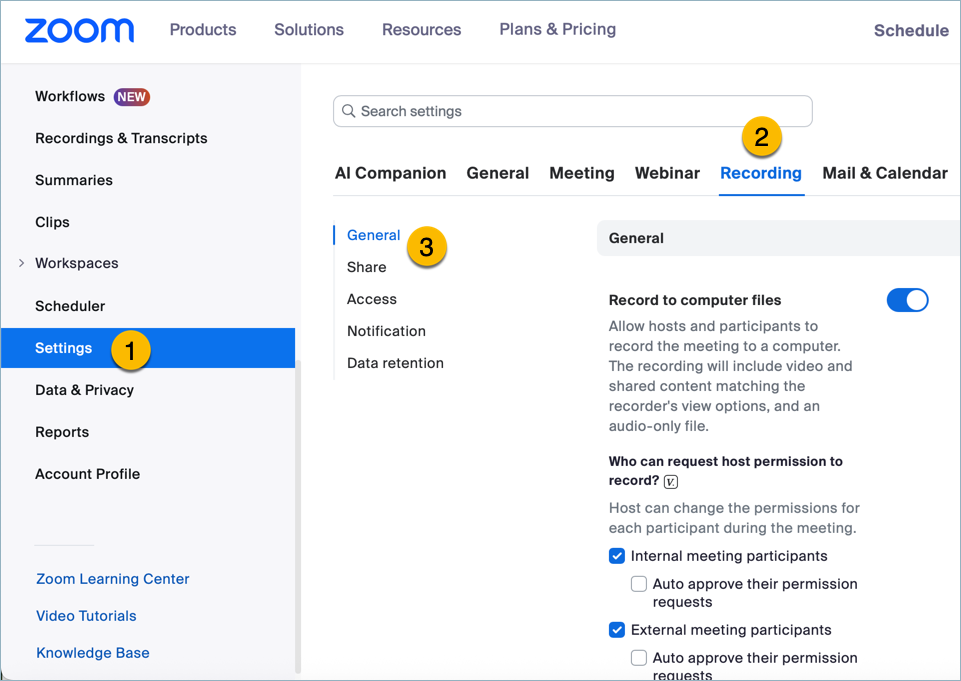Click the magnifier icon in Search settings
The width and height of the screenshot is (961, 681).
[x=348, y=111]
